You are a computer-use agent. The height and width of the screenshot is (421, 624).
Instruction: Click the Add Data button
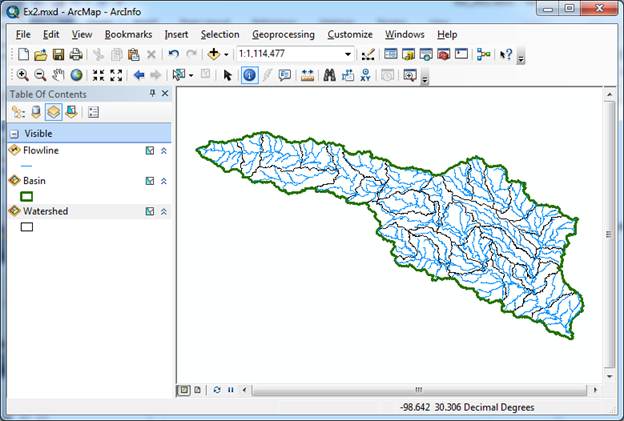(214, 54)
